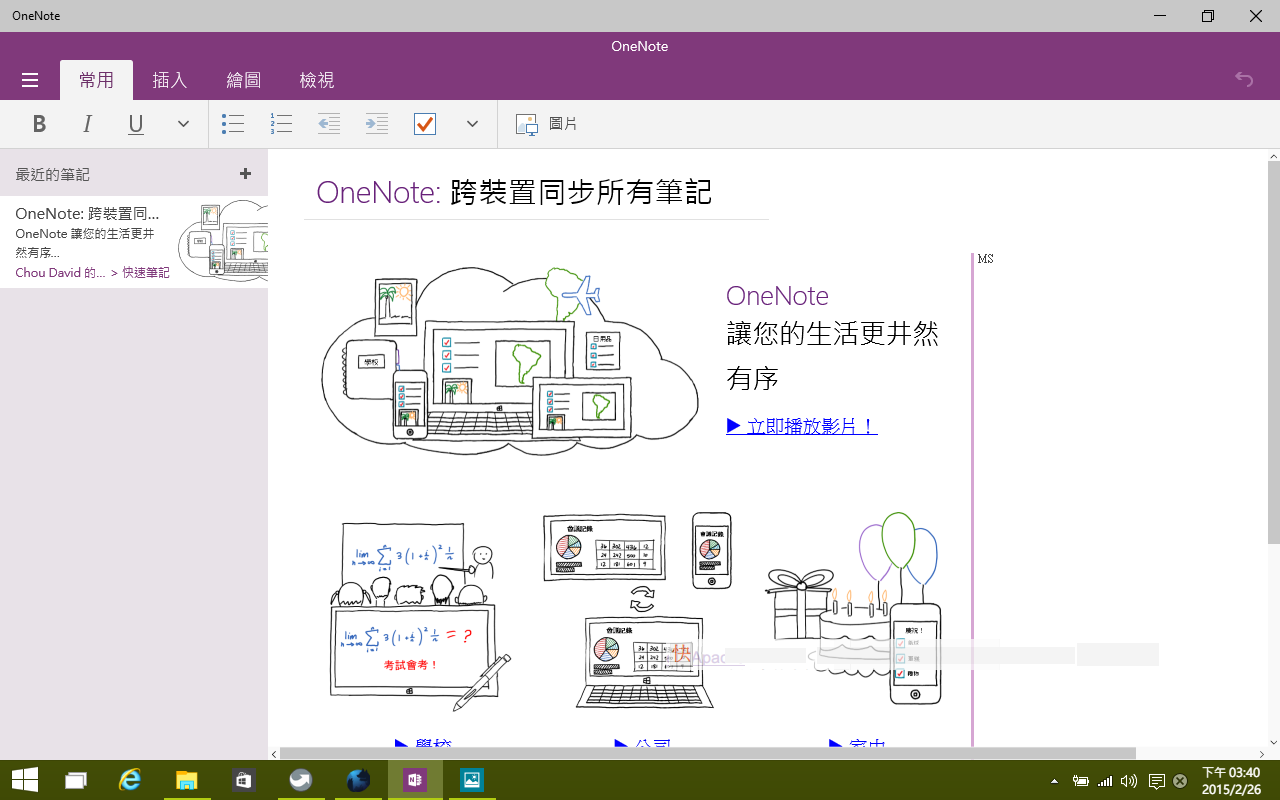Click the 立即播放影片 link

click(x=802, y=426)
